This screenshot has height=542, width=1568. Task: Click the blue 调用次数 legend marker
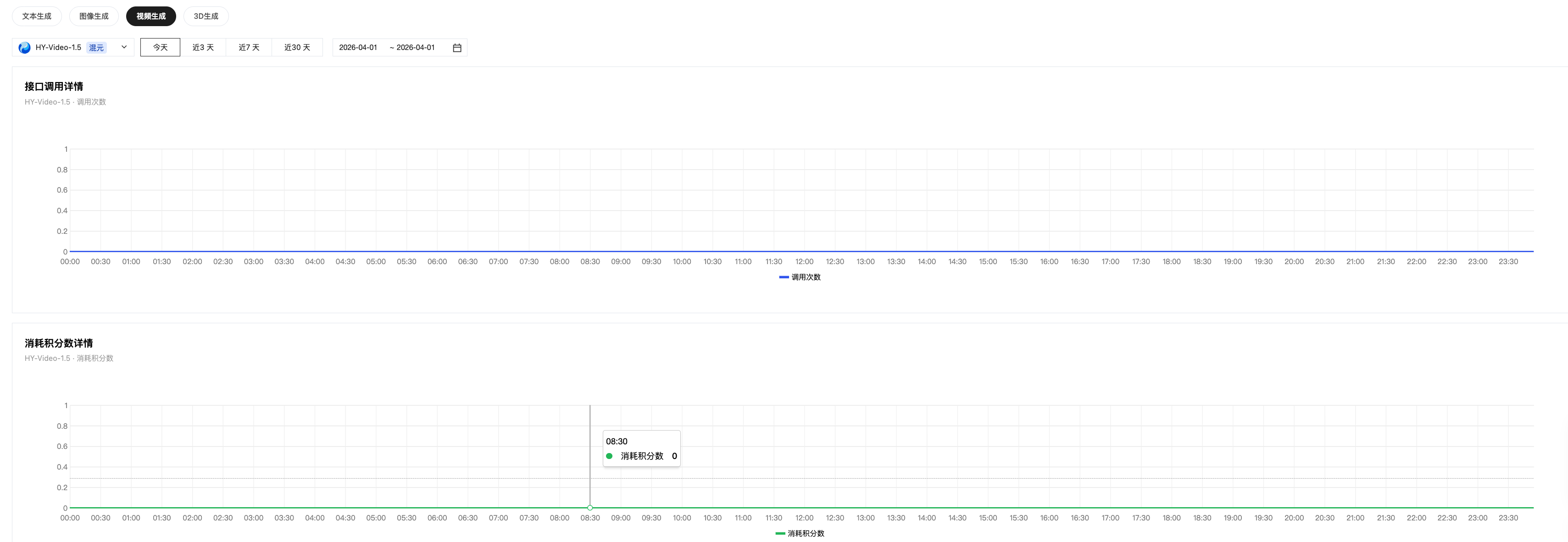click(x=784, y=277)
